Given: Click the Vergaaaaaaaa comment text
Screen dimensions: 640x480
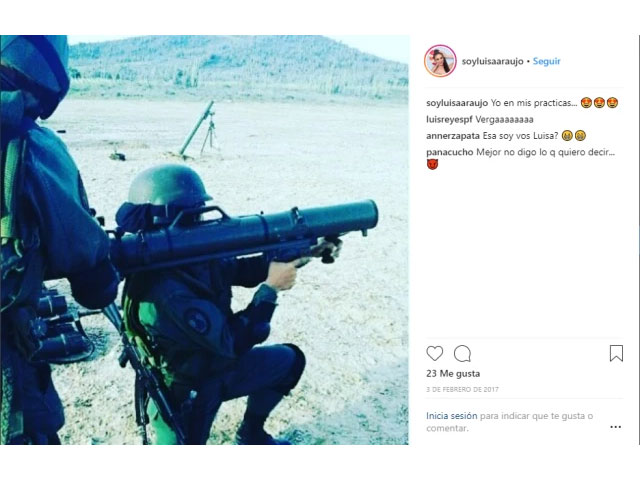Looking at the screenshot, I should [504, 120].
